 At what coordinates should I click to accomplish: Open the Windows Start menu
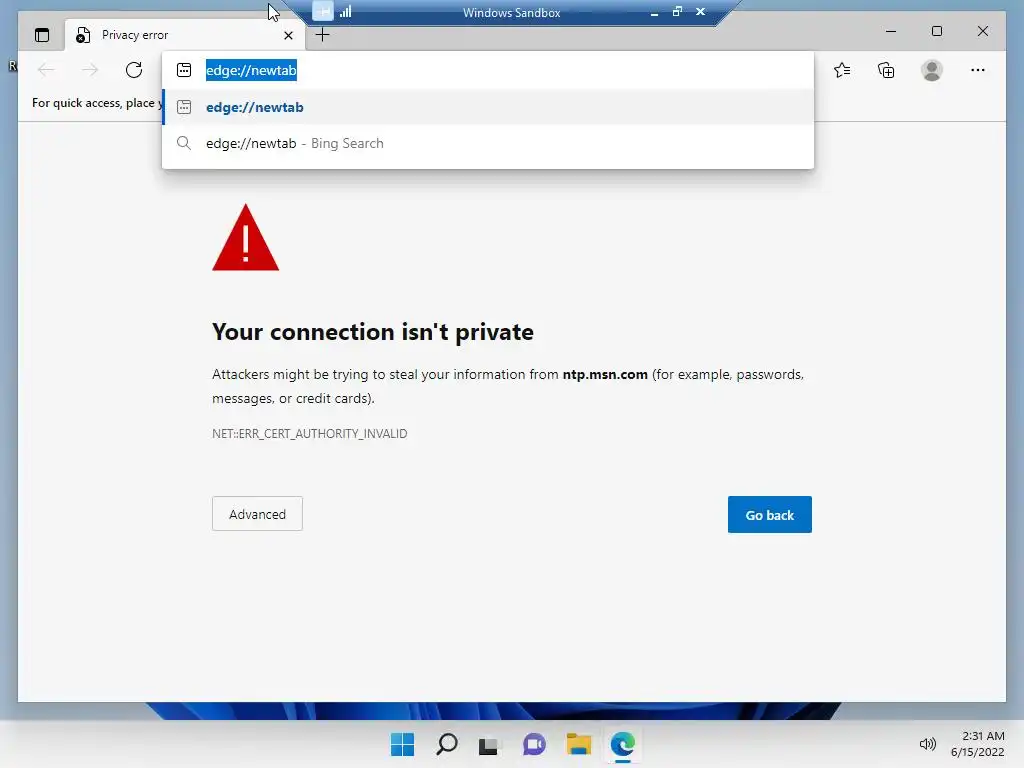[x=402, y=744]
